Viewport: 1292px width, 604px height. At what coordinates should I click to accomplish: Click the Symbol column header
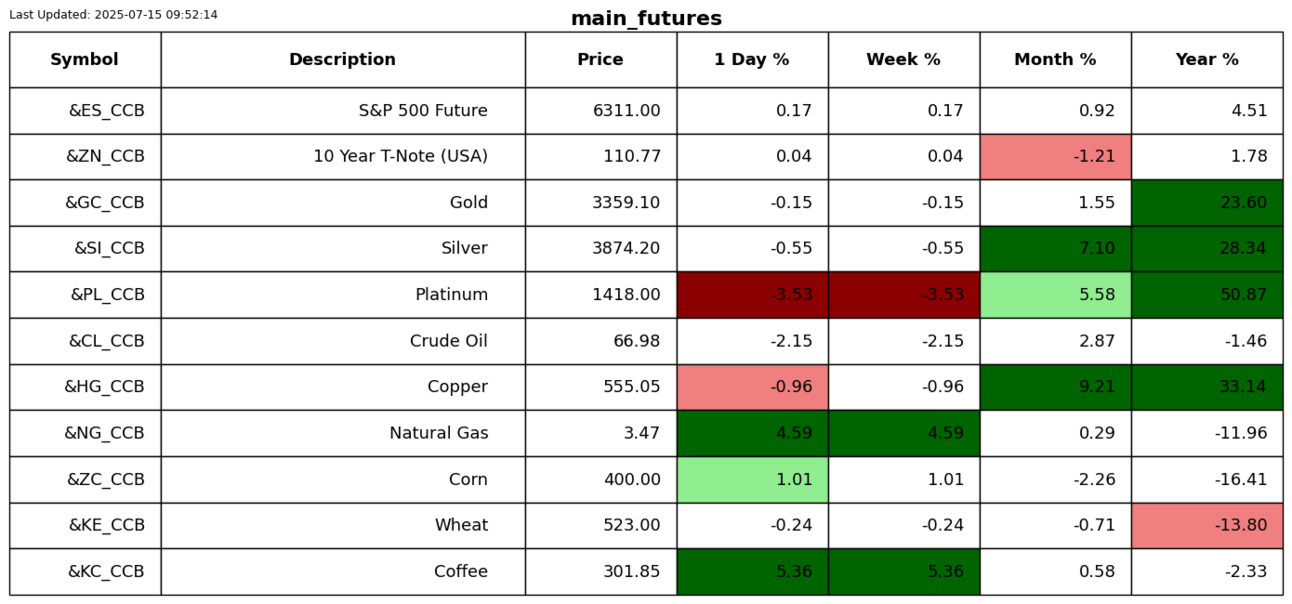pyautogui.click(x=85, y=60)
